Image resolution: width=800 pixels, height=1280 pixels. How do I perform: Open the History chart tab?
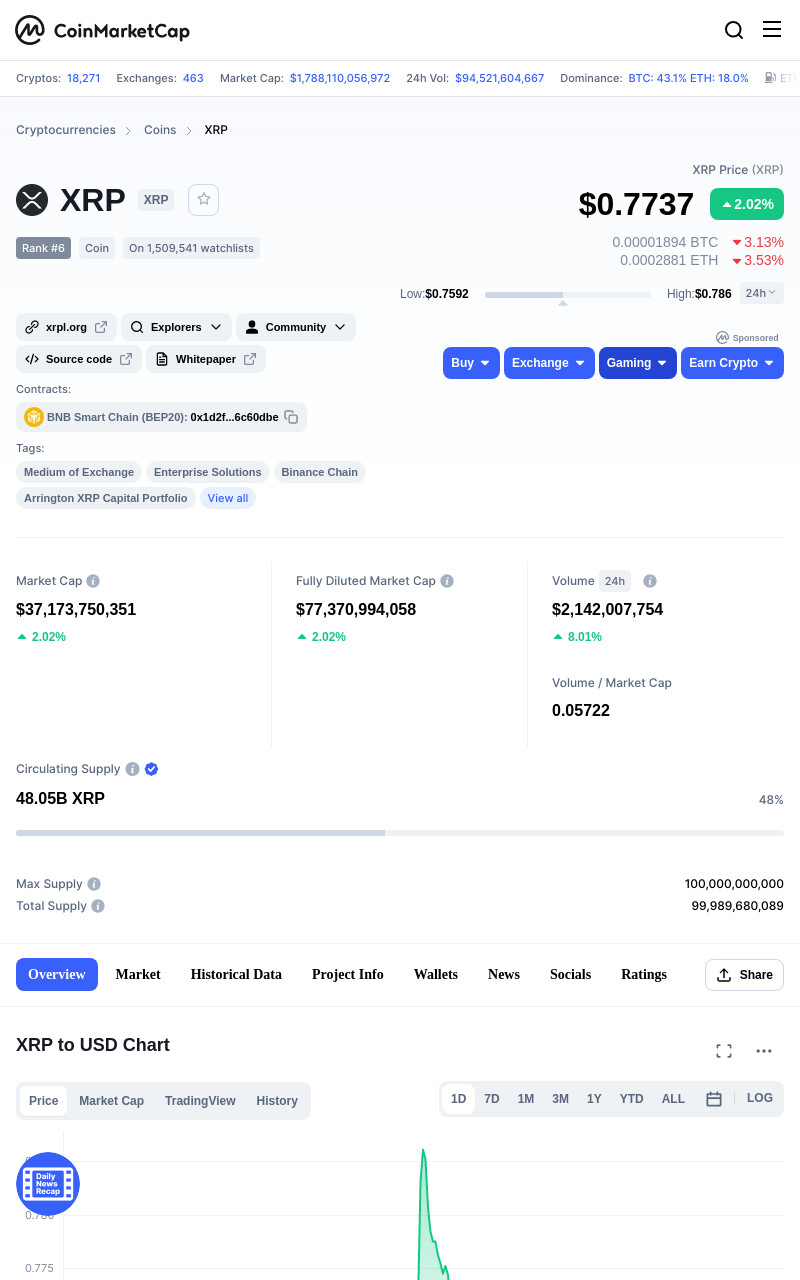[277, 1101]
